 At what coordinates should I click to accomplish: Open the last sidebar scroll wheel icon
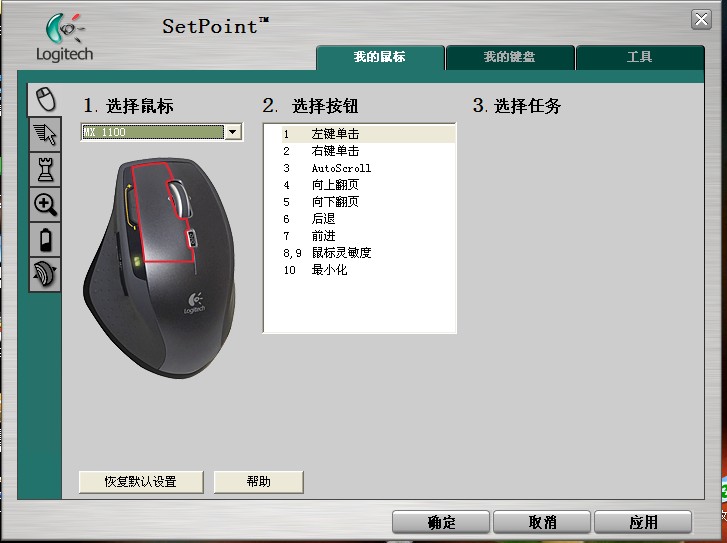click(x=45, y=275)
